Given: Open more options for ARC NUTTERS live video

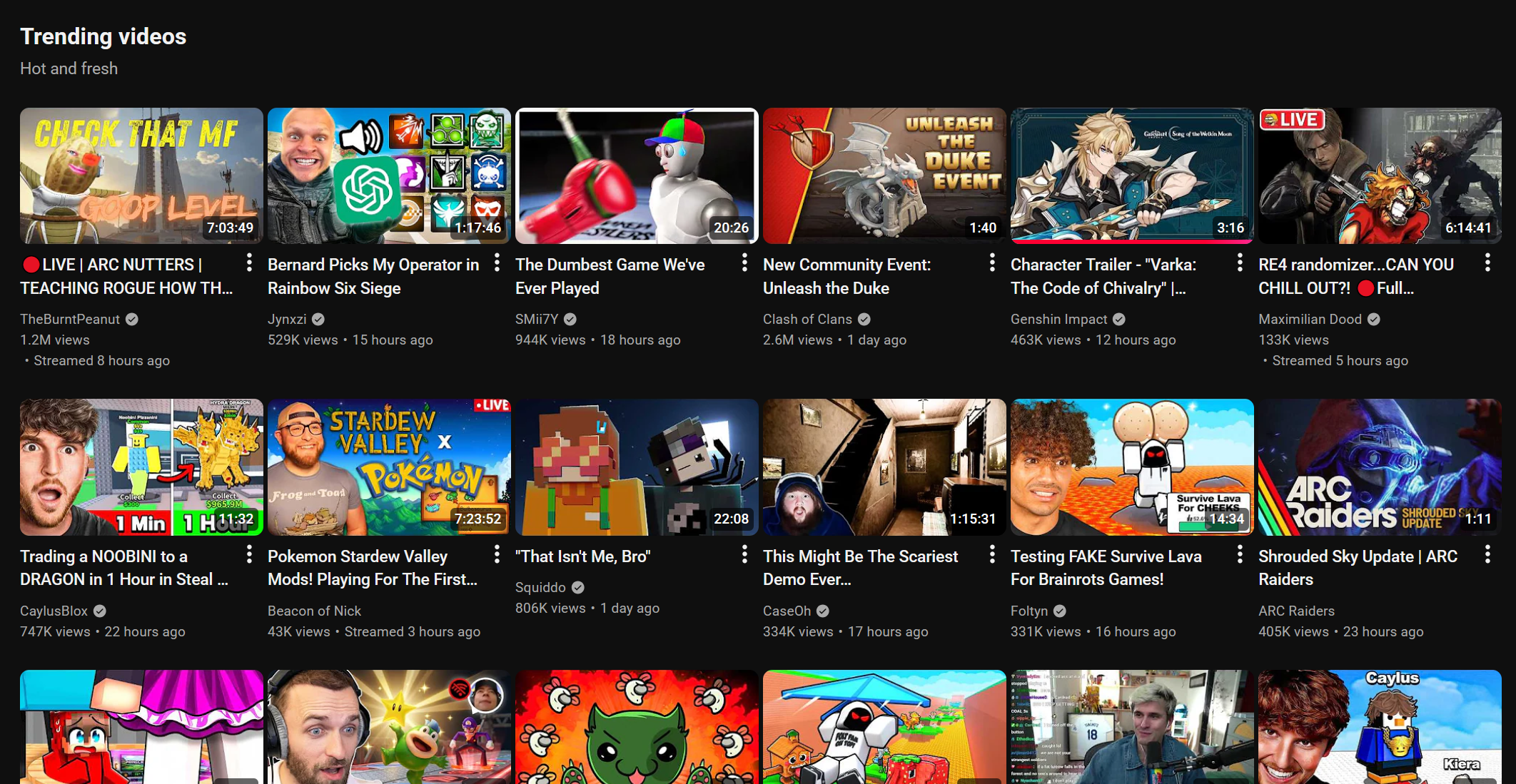Looking at the screenshot, I should click(x=249, y=263).
